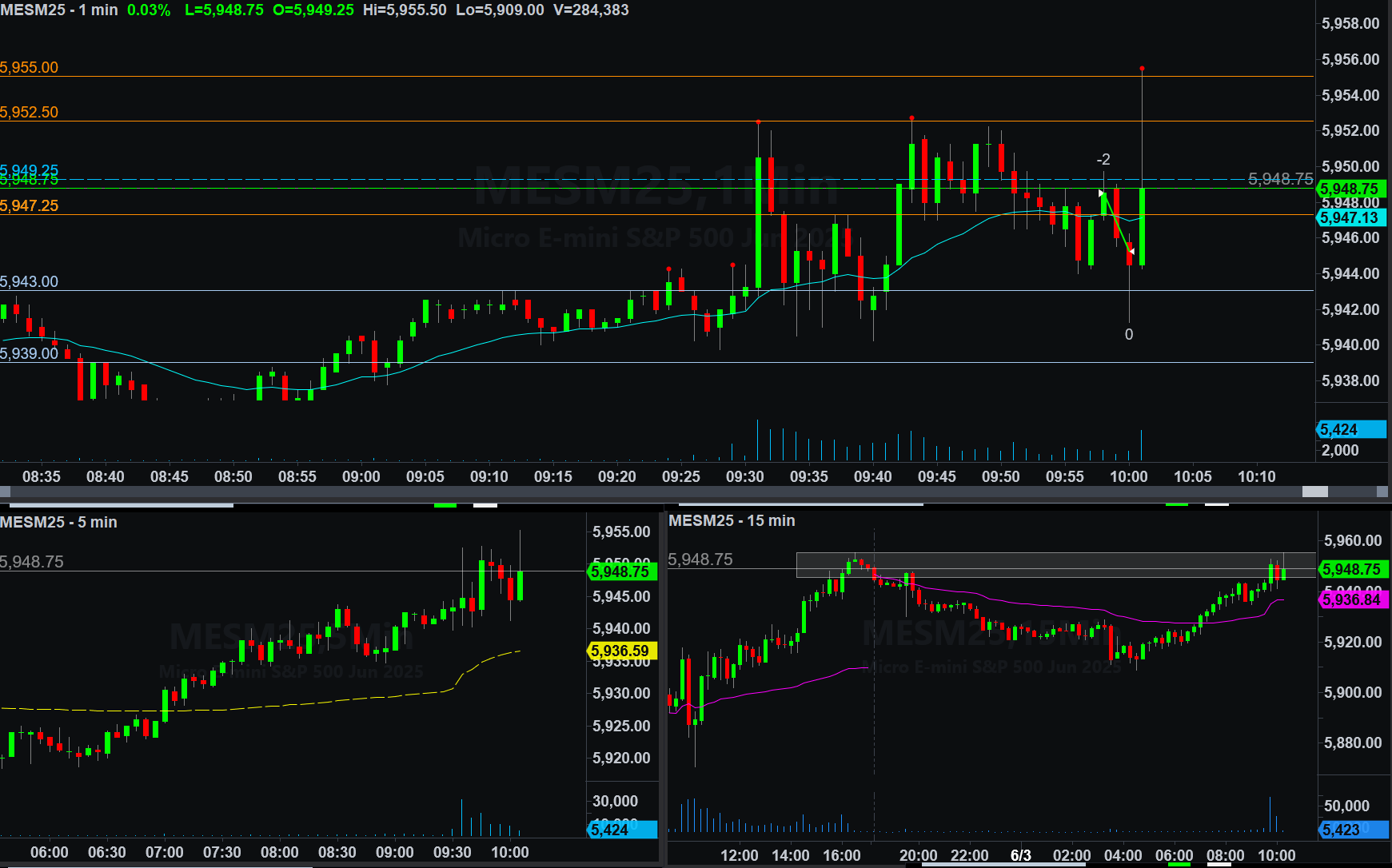1392x868 pixels.
Task: Click the 5,939.00 price level label
Action: click(x=30, y=353)
